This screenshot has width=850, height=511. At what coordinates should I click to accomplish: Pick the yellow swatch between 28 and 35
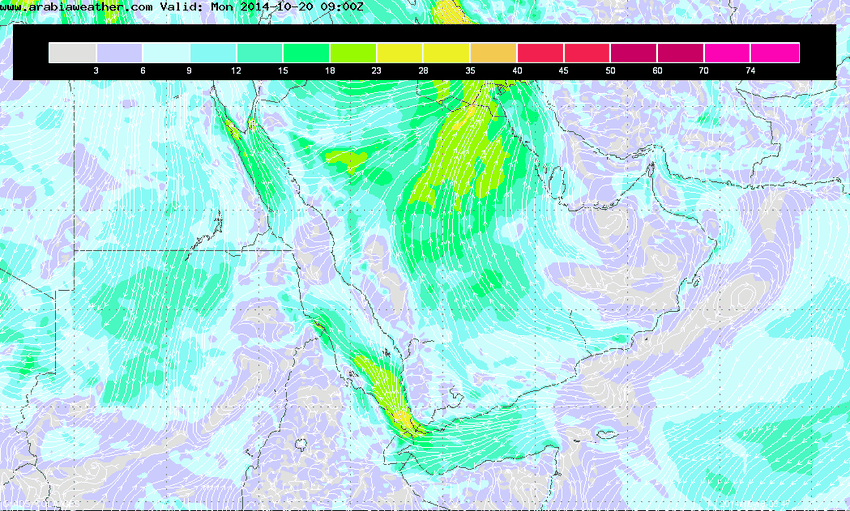pyautogui.click(x=447, y=52)
